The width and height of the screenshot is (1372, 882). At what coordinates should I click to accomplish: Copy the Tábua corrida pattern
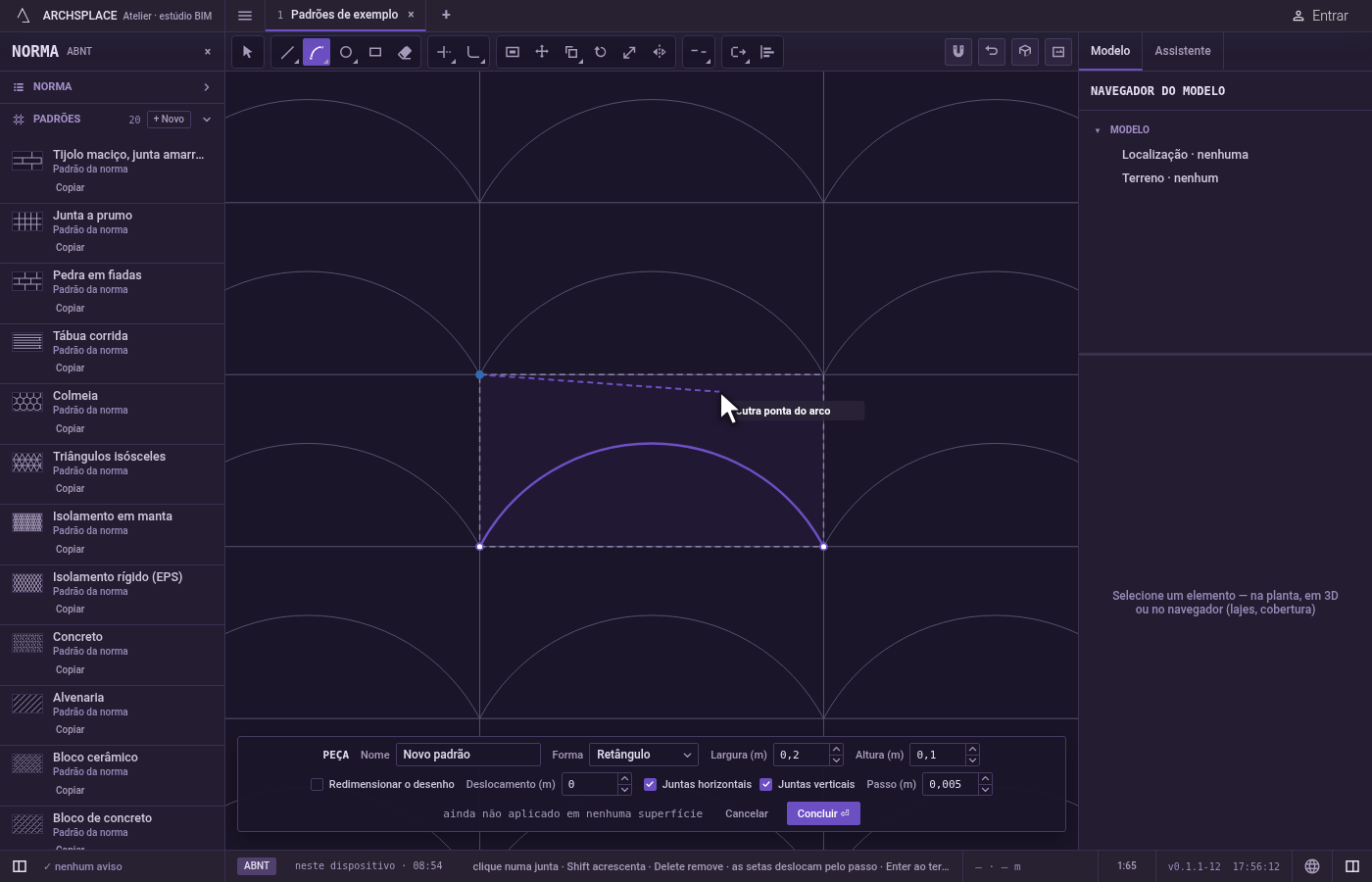coord(71,368)
